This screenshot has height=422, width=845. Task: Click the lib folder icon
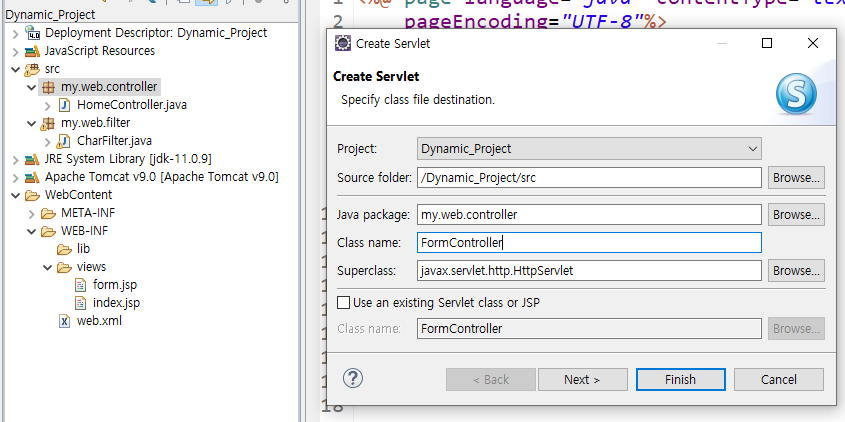[65, 250]
